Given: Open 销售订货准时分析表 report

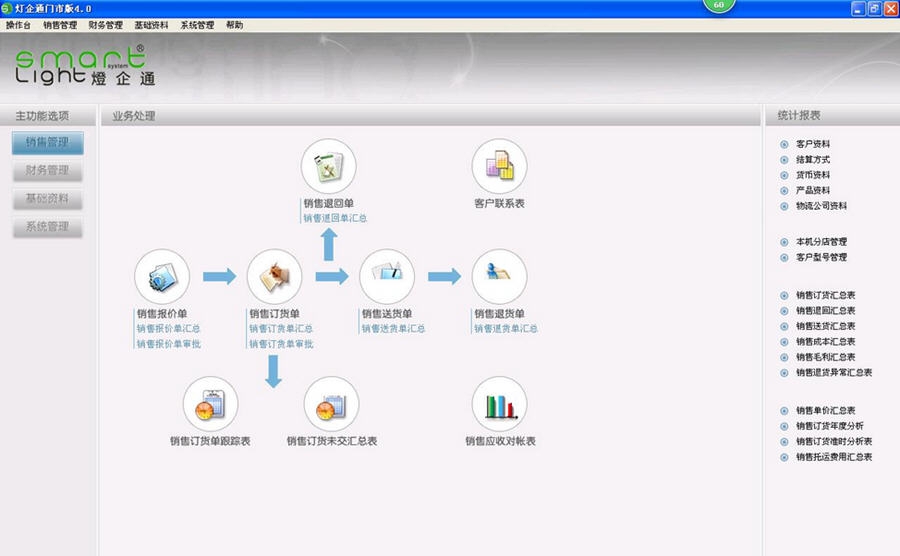Looking at the screenshot, I should [834, 442].
